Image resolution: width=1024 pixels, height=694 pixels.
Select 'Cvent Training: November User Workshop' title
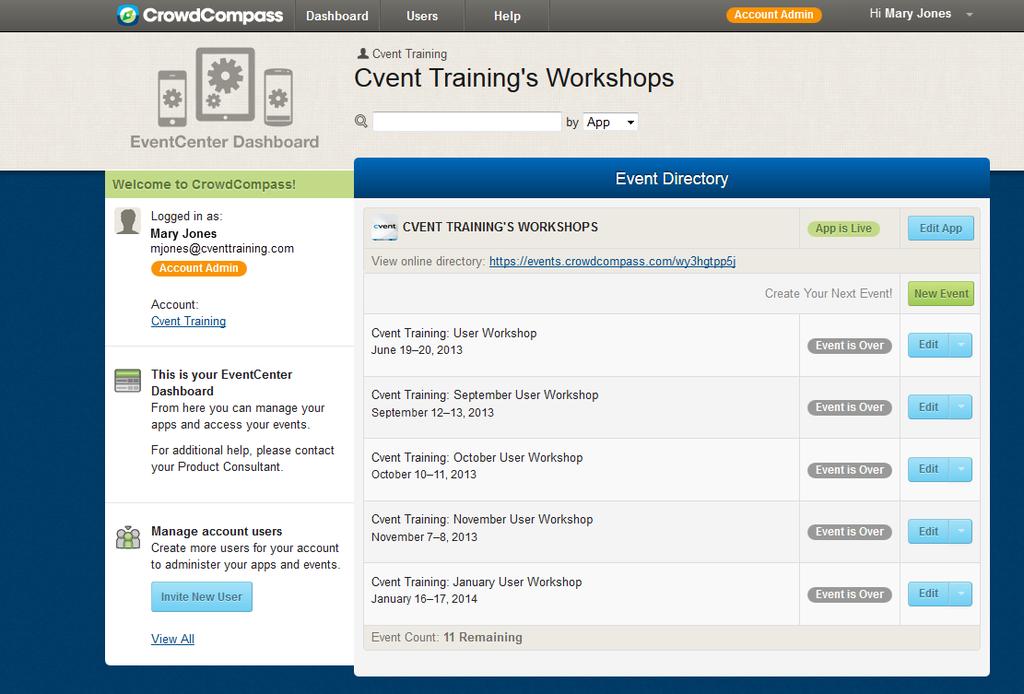[482, 520]
